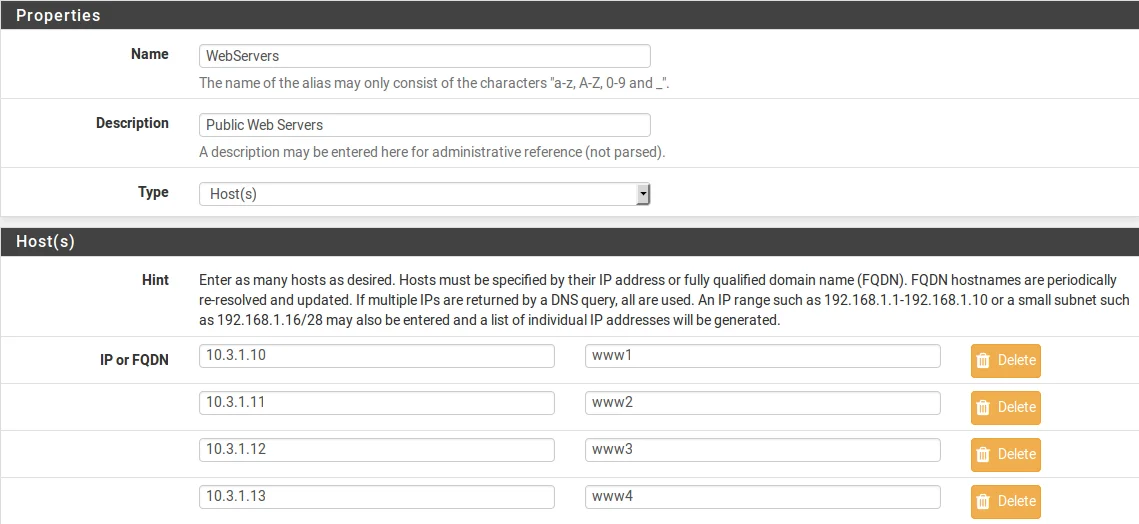Image resolution: width=1139 pixels, height=524 pixels.
Task: Click the trash icon in the www4 row
Action: (983, 501)
